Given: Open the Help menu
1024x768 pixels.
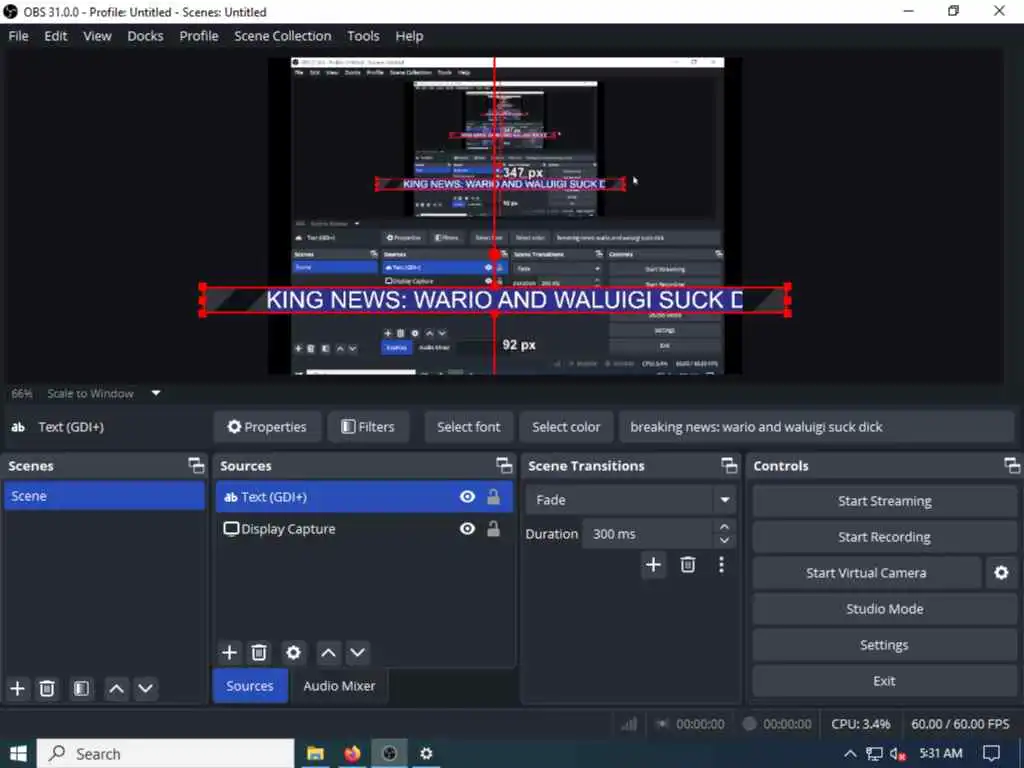Looking at the screenshot, I should coord(409,36).
